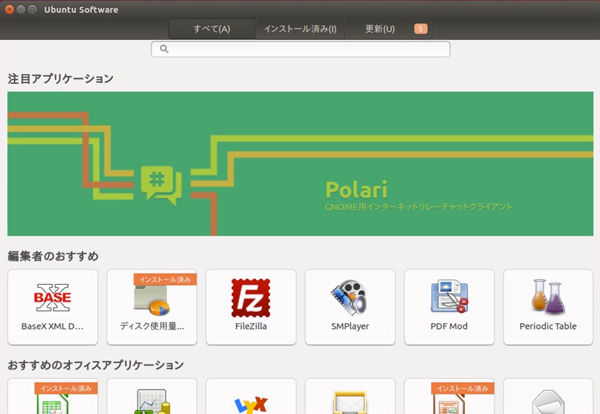Click the SMPlayer name label

(x=350, y=326)
